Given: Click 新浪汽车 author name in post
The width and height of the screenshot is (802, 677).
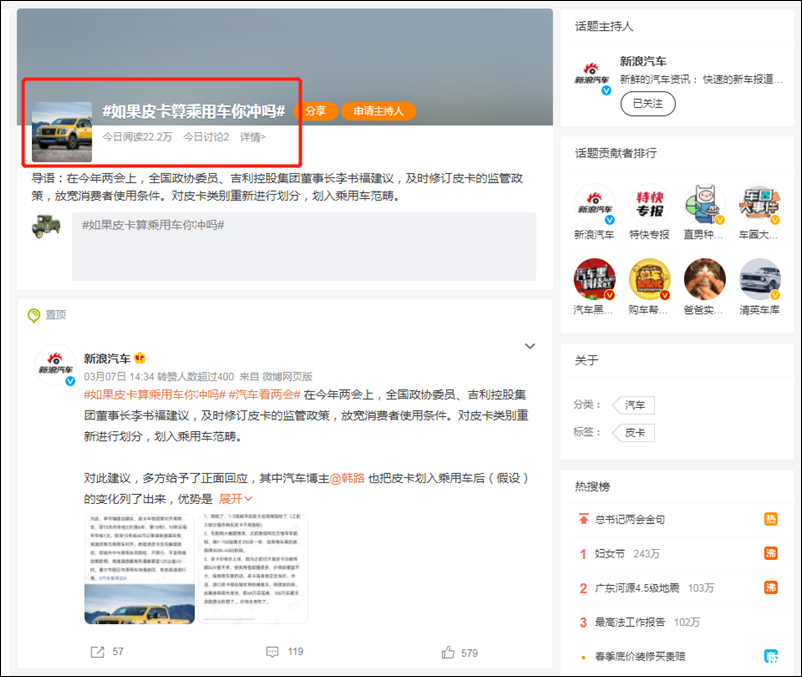Looking at the screenshot, I should pyautogui.click(x=107, y=358).
